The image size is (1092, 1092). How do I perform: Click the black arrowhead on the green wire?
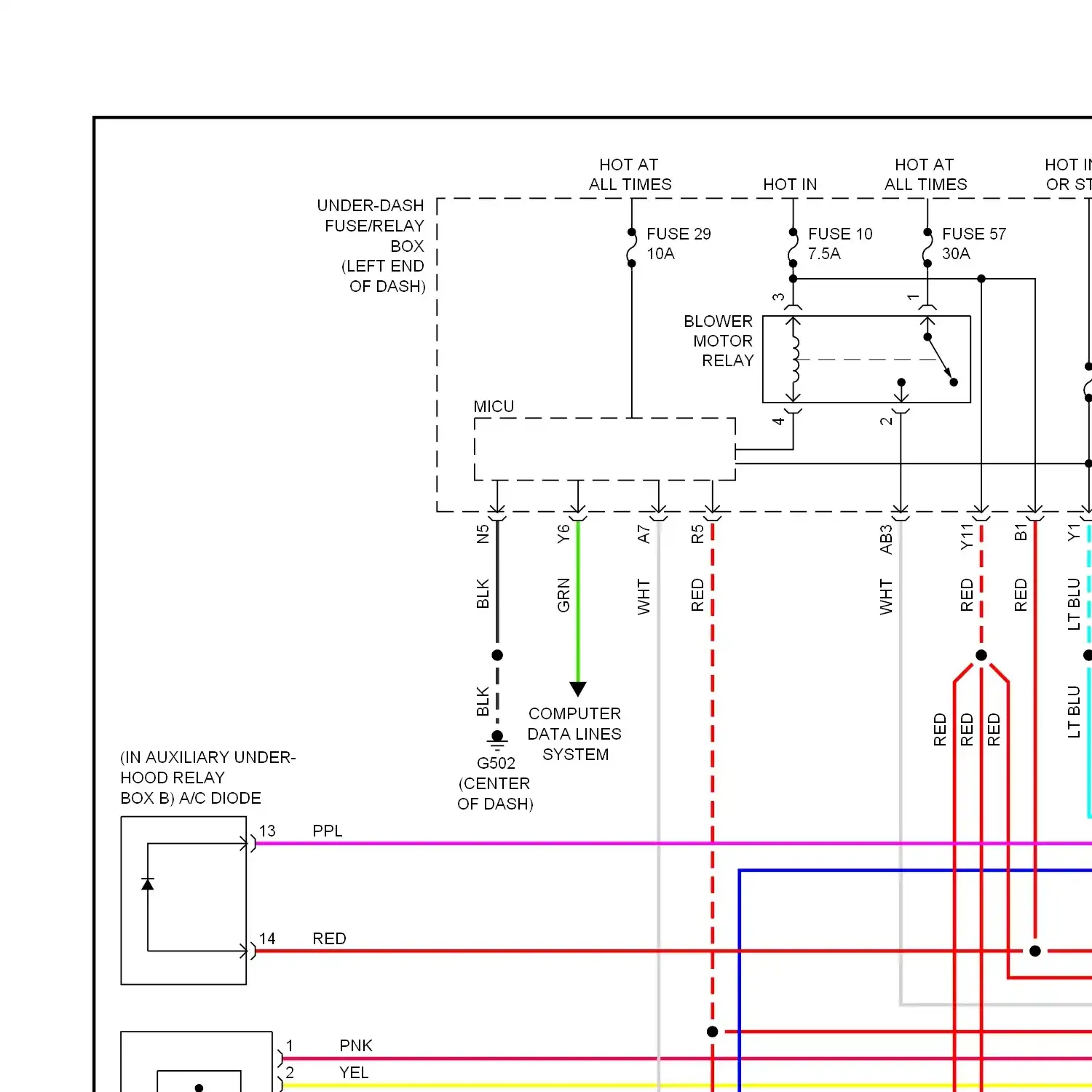tap(578, 689)
